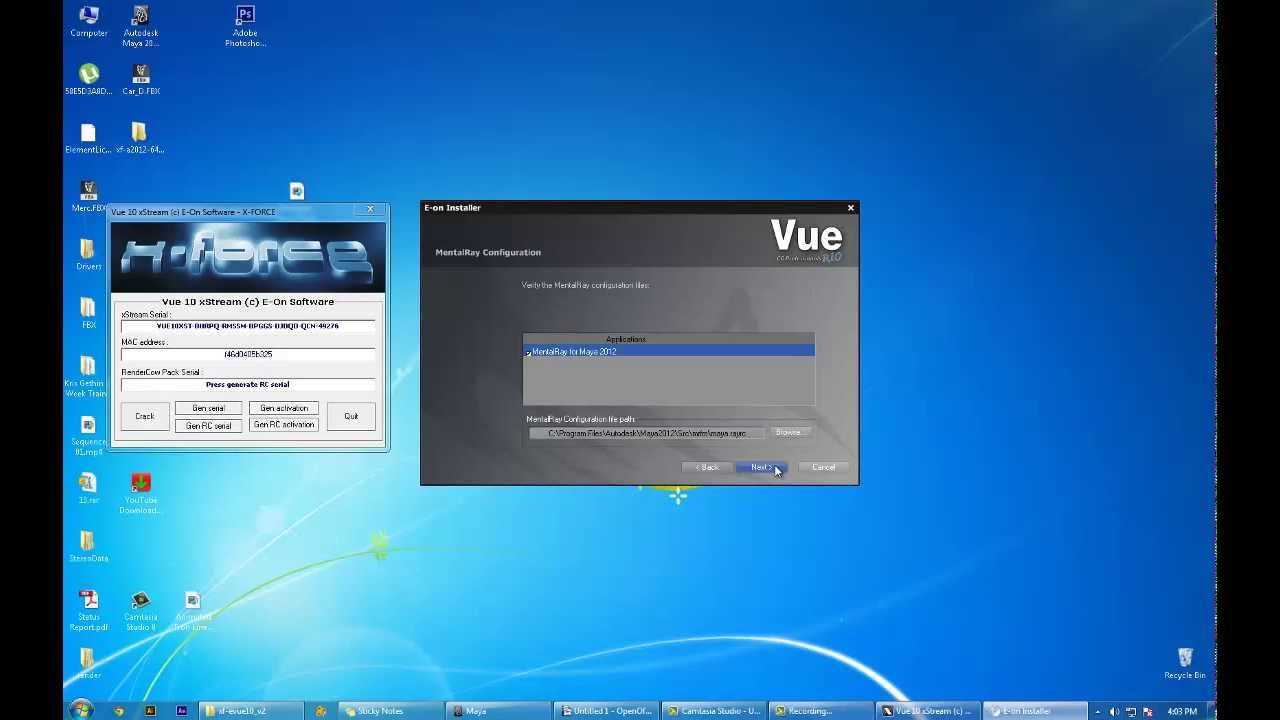
Task: Launch YouTube Downloader desktop shortcut
Action: point(140,494)
